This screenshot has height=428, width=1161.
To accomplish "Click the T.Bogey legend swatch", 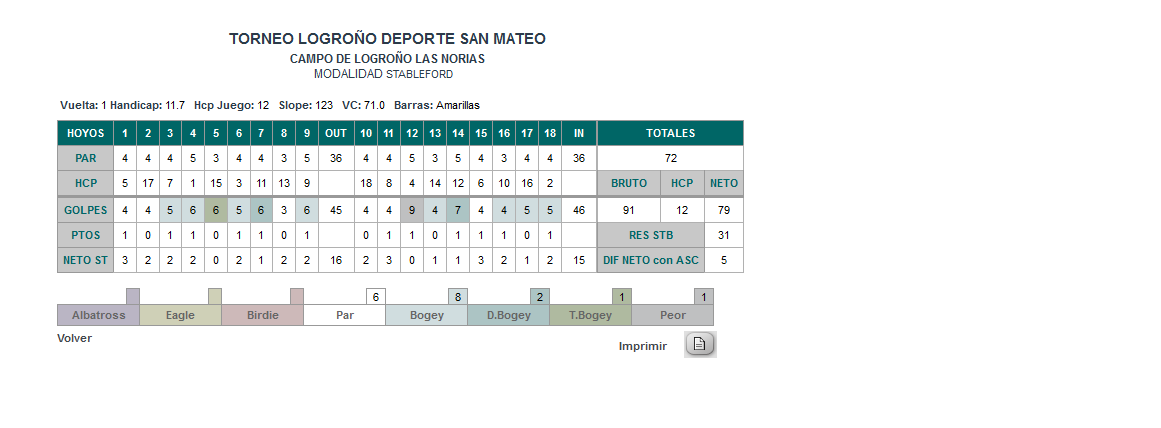I will point(591,315).
